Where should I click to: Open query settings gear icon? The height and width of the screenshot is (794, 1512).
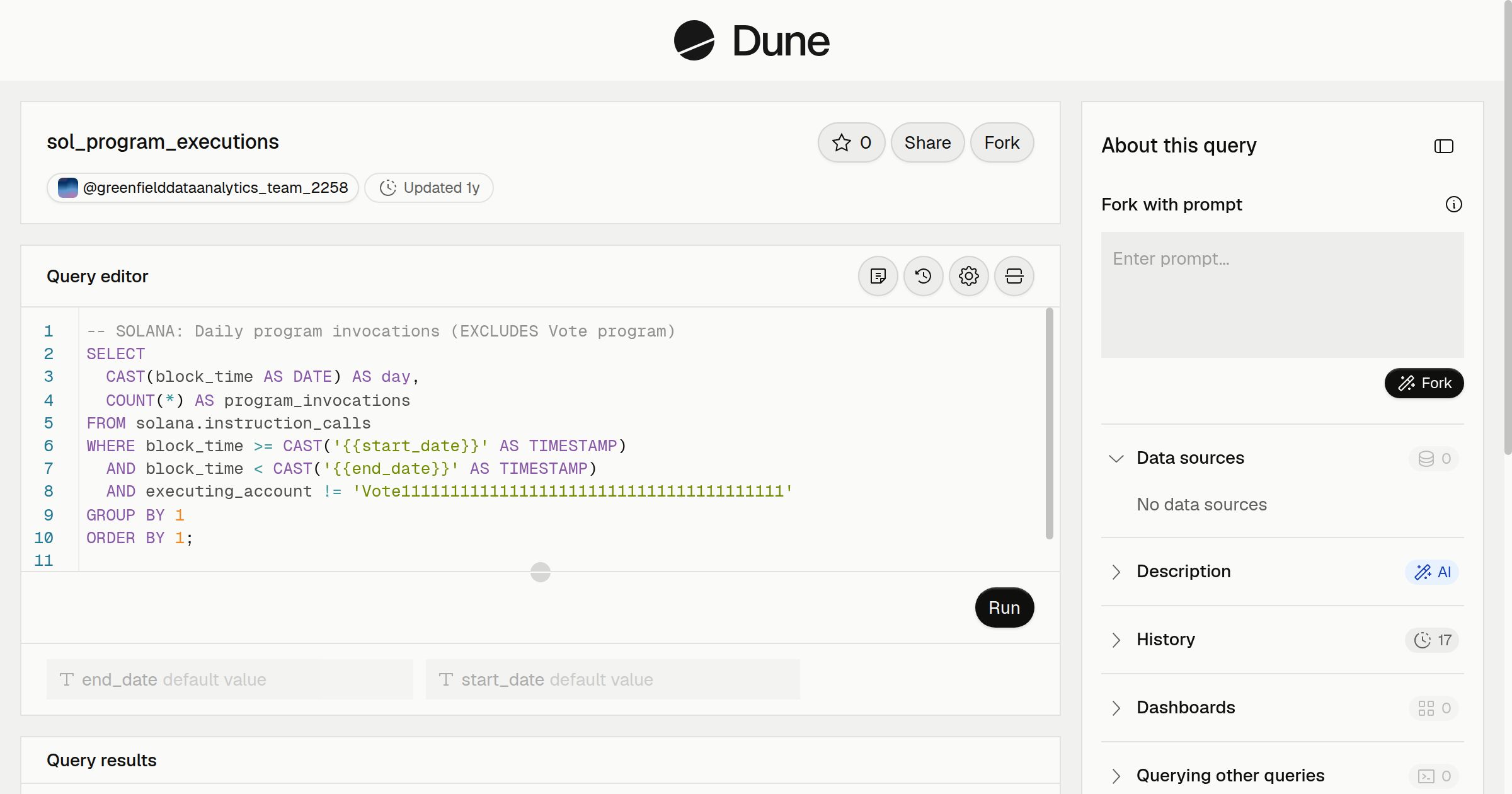tap(968, 276)
